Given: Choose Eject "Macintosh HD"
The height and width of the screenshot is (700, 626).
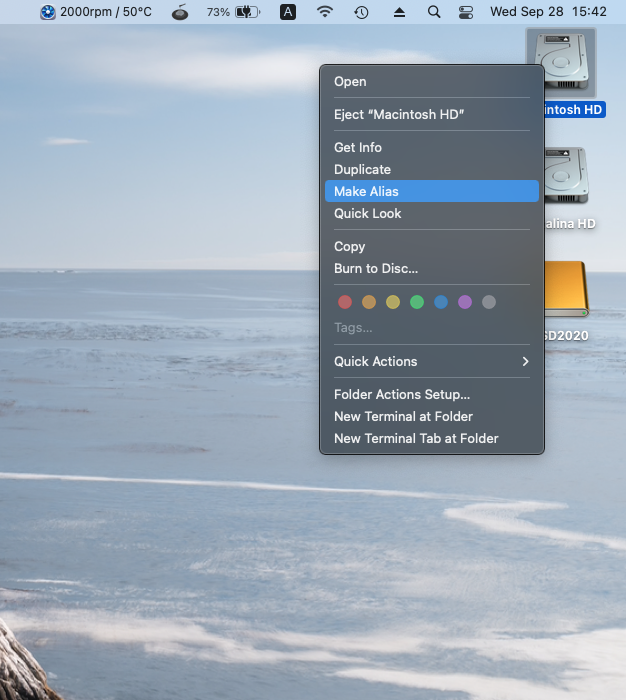Looking at the screenshot, I should [x=432, y=115].
